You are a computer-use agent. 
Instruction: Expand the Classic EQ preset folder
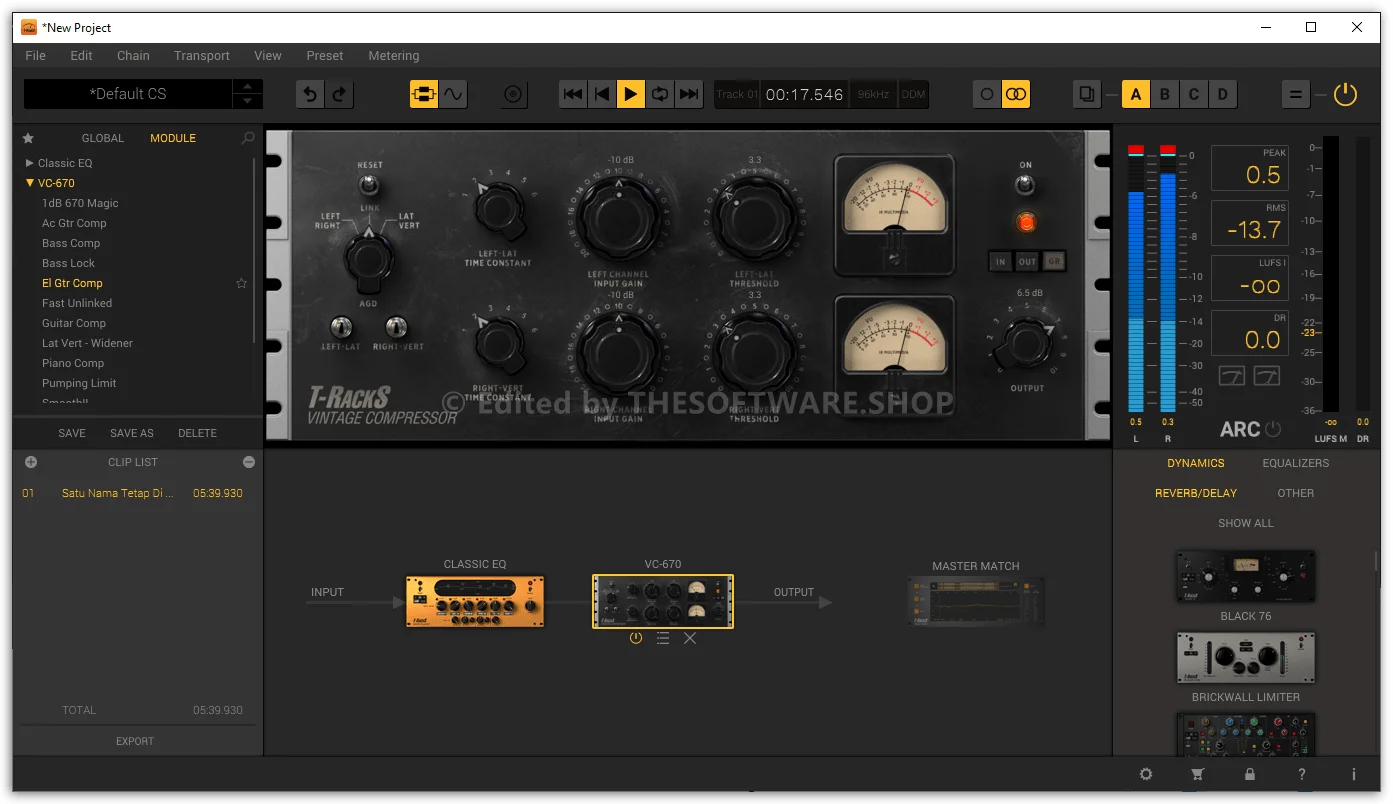[x=30, y=163]
